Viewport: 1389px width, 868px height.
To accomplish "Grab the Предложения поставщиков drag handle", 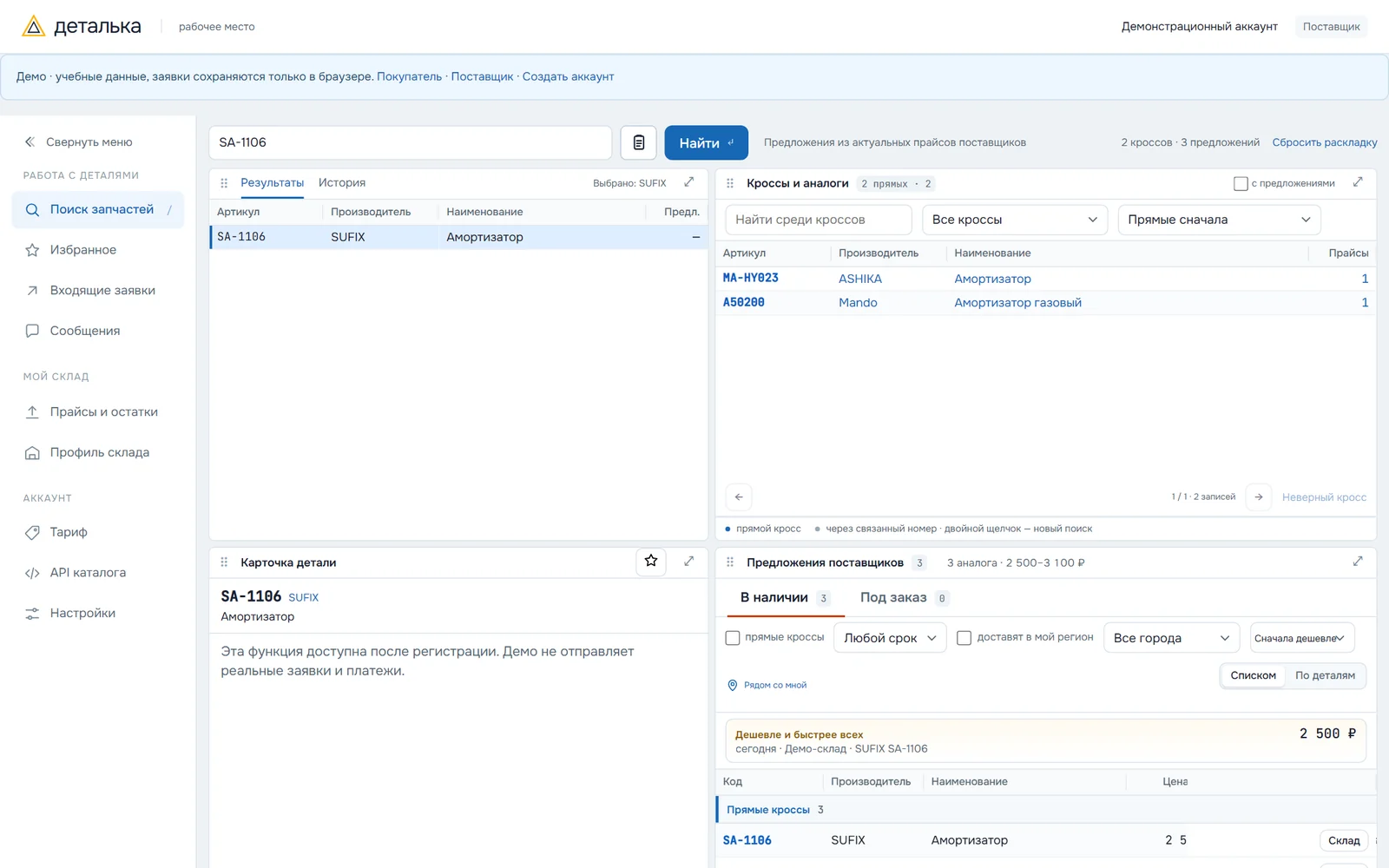I will pyautogui.click(x=730, y=562).
